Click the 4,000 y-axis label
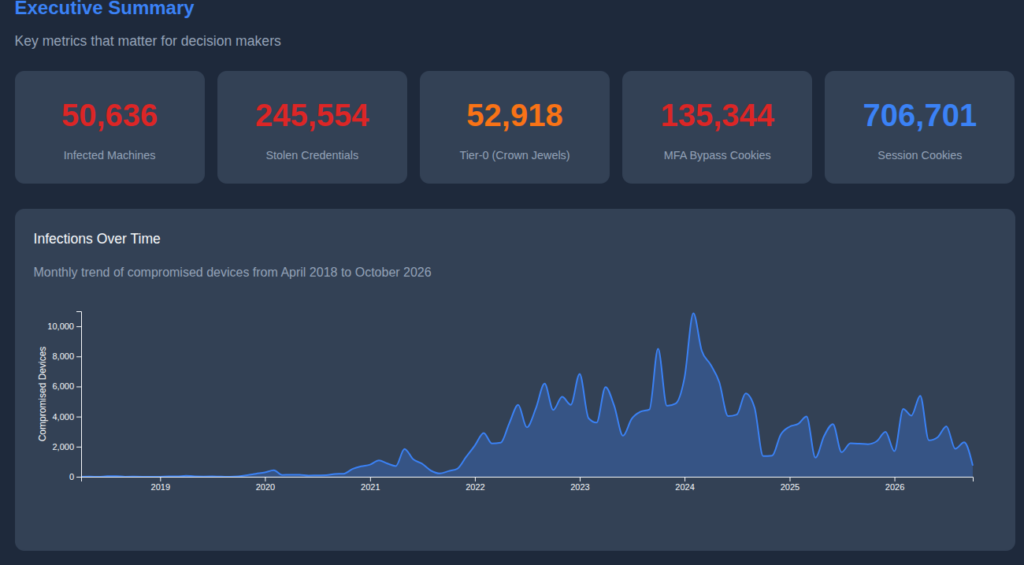Image resolution: width=1024 pixels, height=565 pixels. (63, 417)
